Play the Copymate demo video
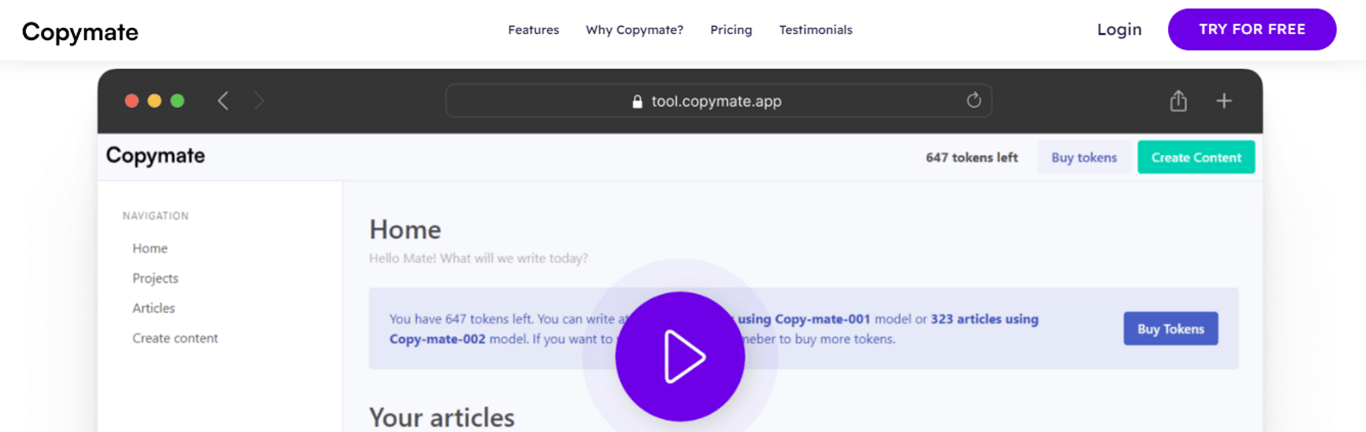The height and width of the screenshot is (432, 1366). 680,356
